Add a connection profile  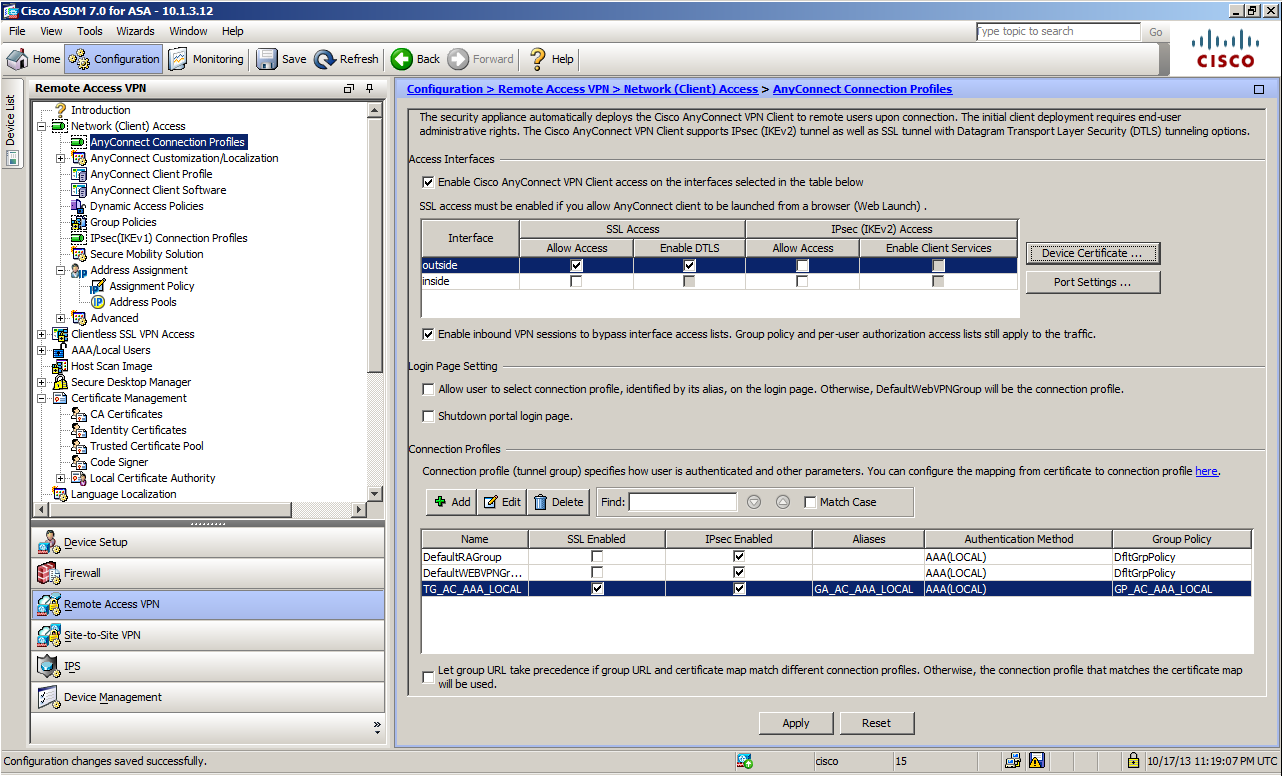point(452,502)
